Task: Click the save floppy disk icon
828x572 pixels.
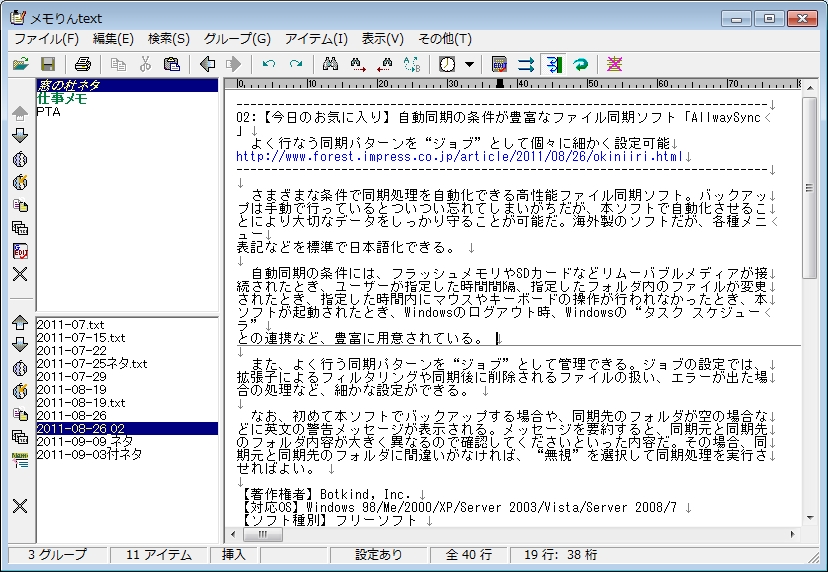Action: pyautogui.click(x=48, y=64)
